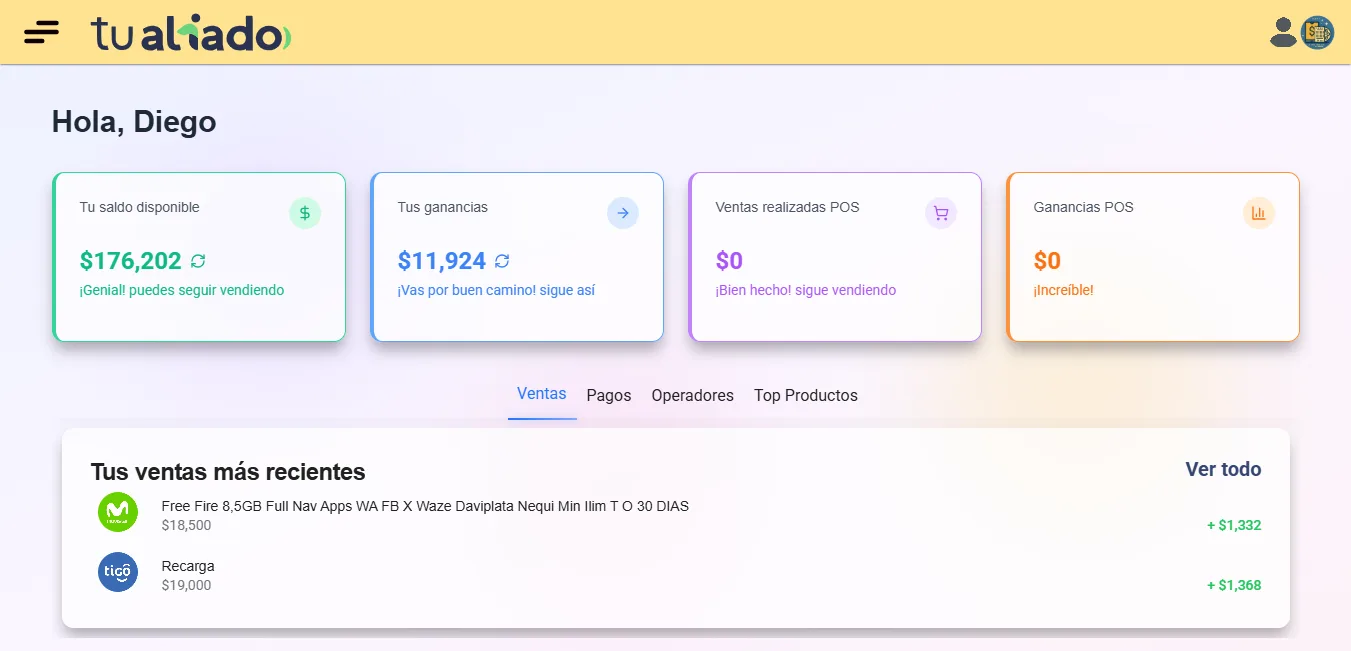This screenshot has height=651, width=1351.
Task: Open the Free Fire 8,5GB sale entry
Action: 423,513
